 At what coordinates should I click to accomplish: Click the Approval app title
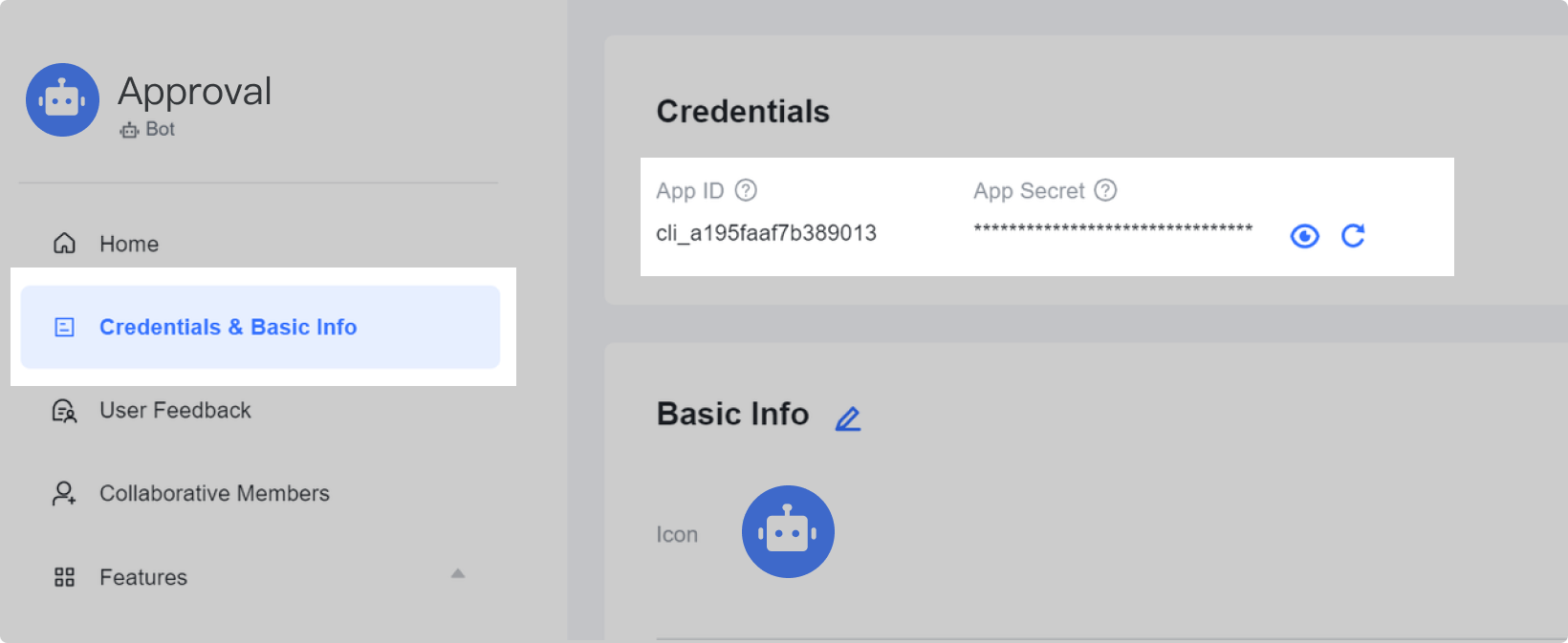tap(195, 92)
